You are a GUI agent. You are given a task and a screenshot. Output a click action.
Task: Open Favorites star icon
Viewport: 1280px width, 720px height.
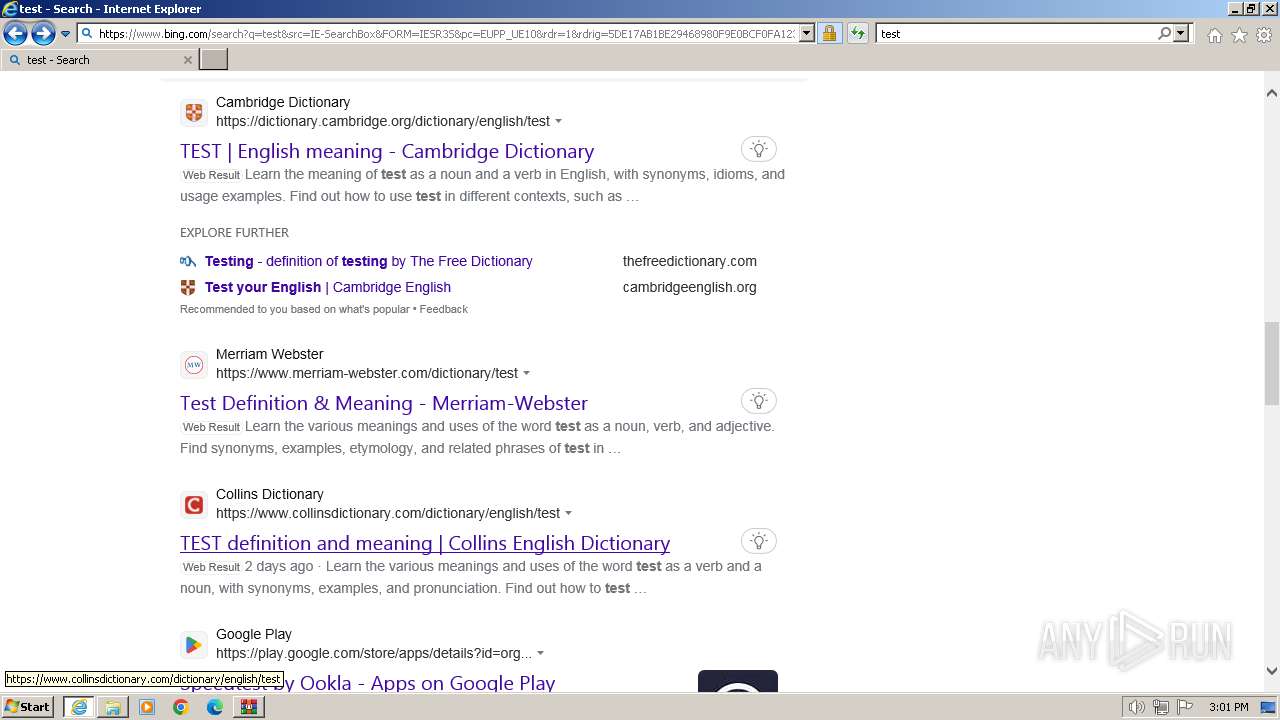pyautogui.click(x=1239, y=35)
